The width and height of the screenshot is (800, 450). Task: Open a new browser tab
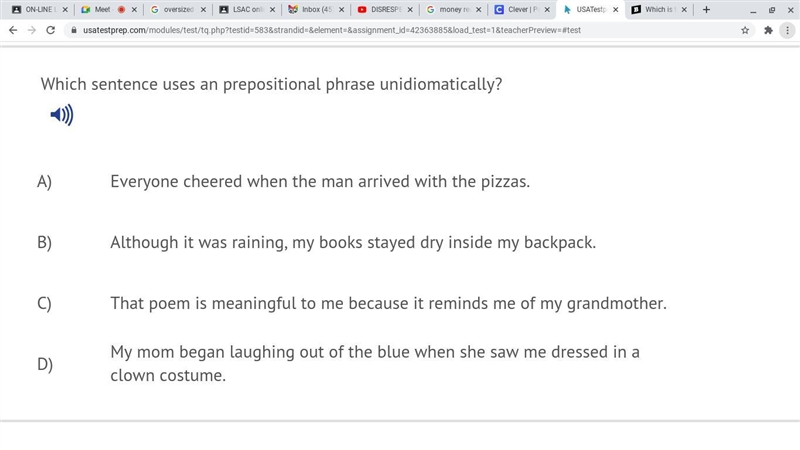pos(706,10)
